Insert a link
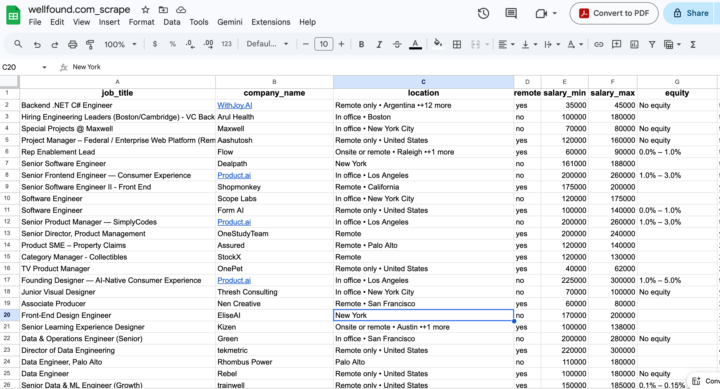This screenshot has height=389, width=720. coord(599,45)
